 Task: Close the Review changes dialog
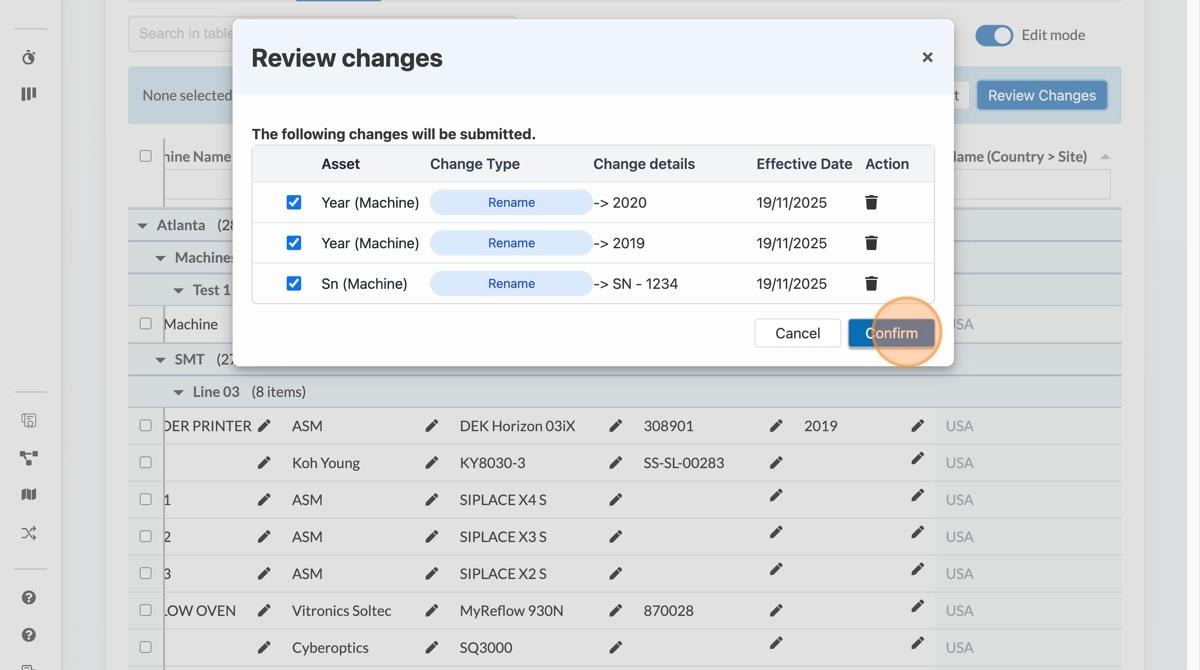[927, 58]
